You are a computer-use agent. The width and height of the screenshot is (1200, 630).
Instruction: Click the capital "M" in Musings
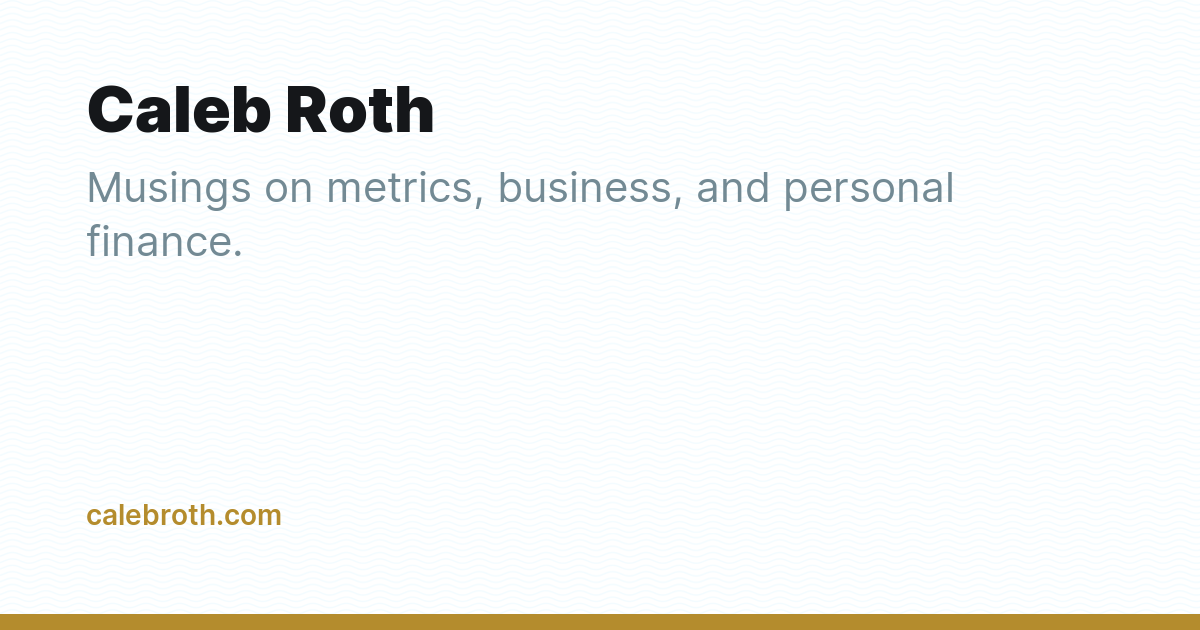tap(105, 188)
